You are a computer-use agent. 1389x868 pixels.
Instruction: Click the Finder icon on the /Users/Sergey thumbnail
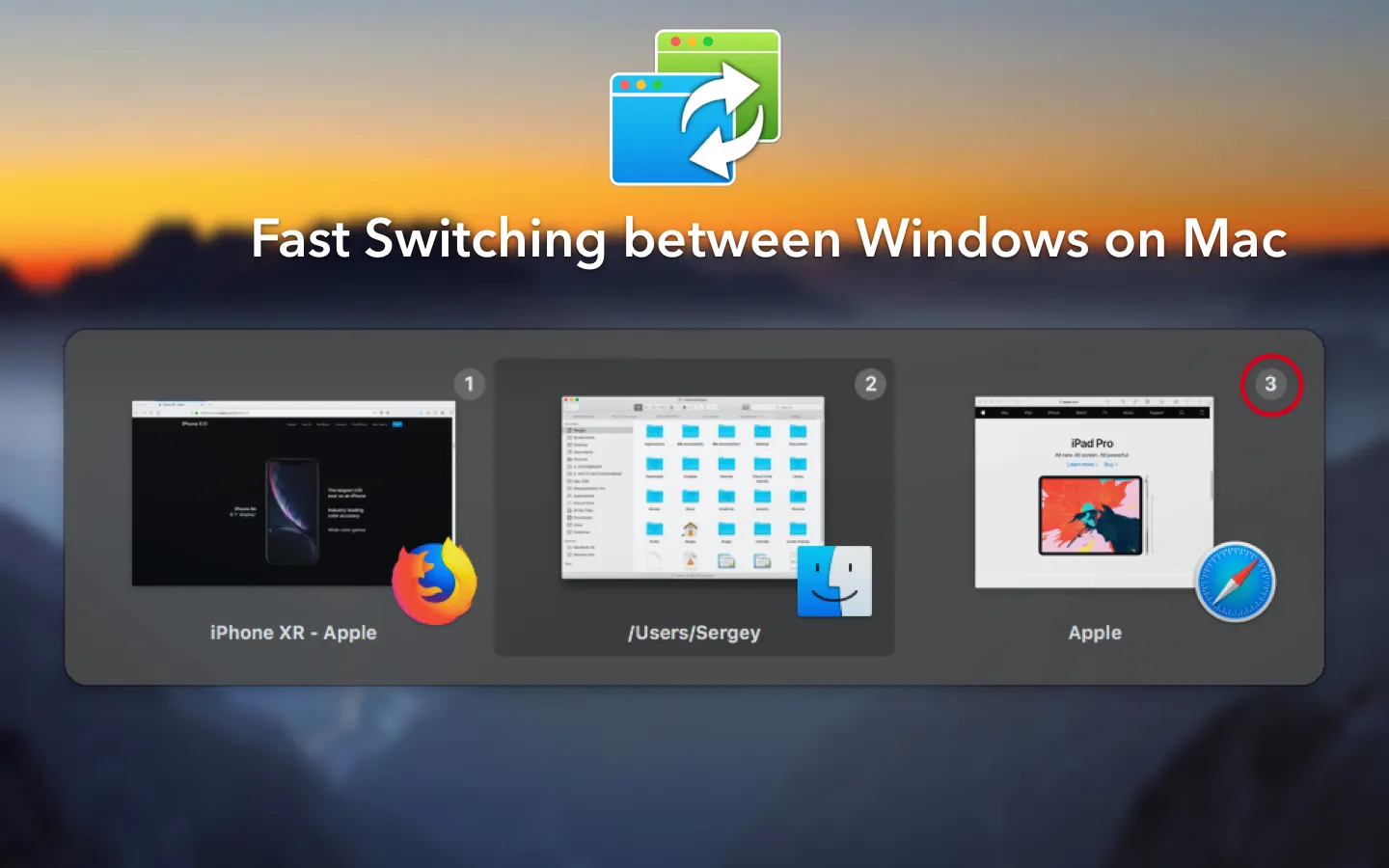[833, 581]
